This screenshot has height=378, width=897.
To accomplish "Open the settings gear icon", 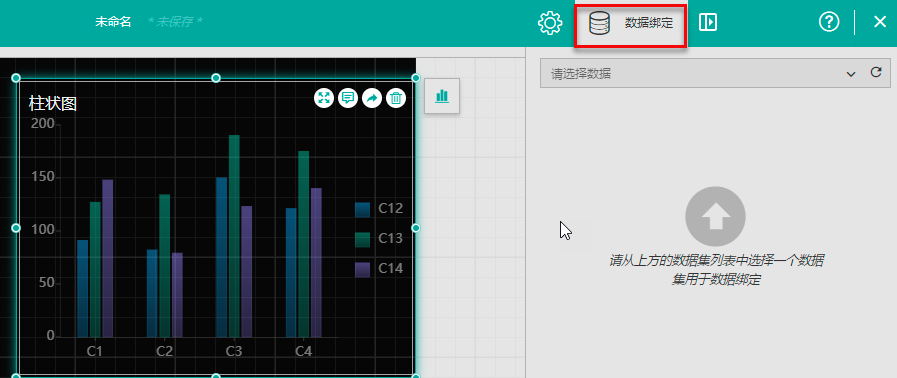I will [550, 23].
